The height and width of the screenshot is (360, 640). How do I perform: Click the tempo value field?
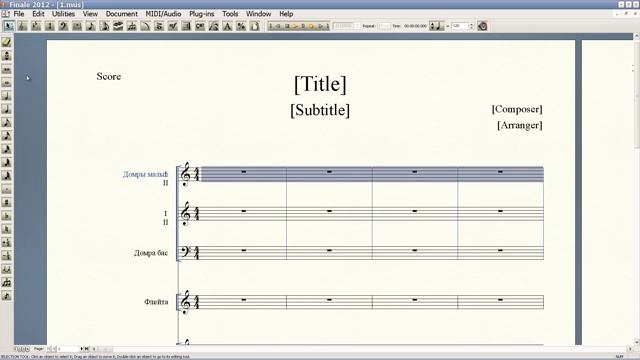(x=460, y=26)
